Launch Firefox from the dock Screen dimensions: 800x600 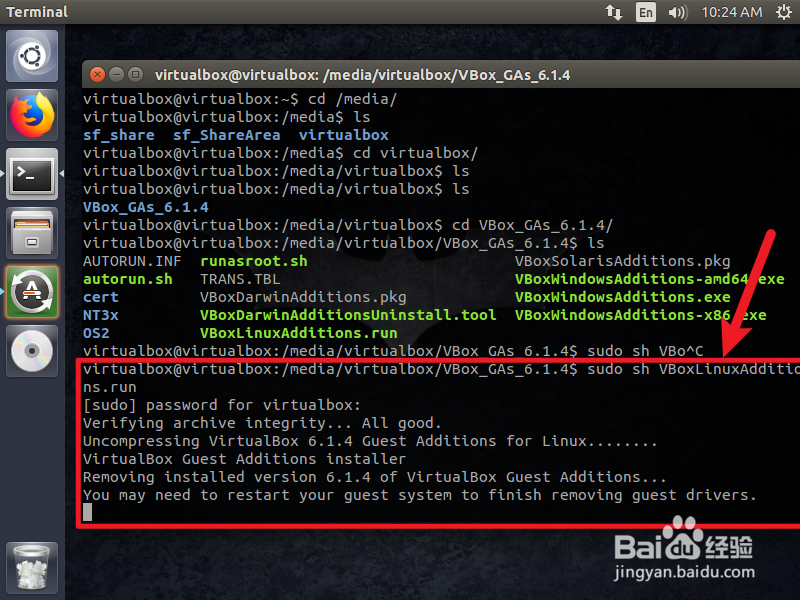32,115
